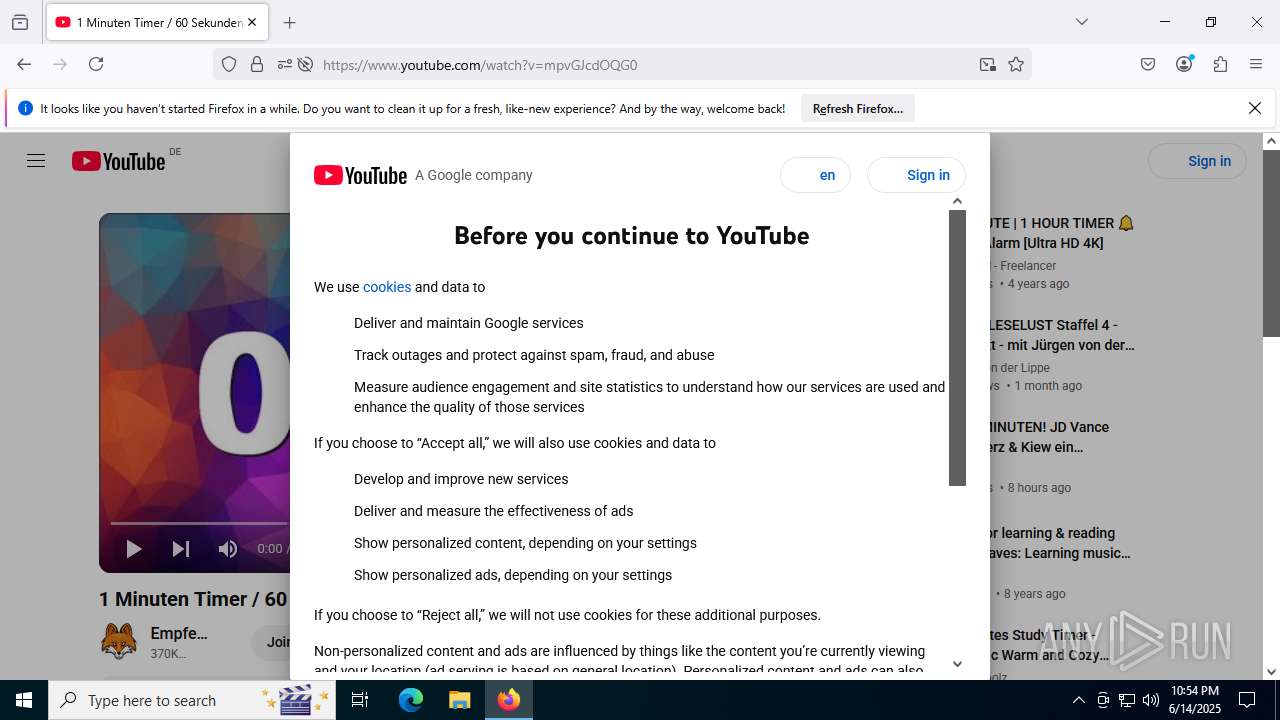The height and width of the screenshot is (720, 1280).
Task: Click the taskbar search box
Action: (x=192, y=700)
